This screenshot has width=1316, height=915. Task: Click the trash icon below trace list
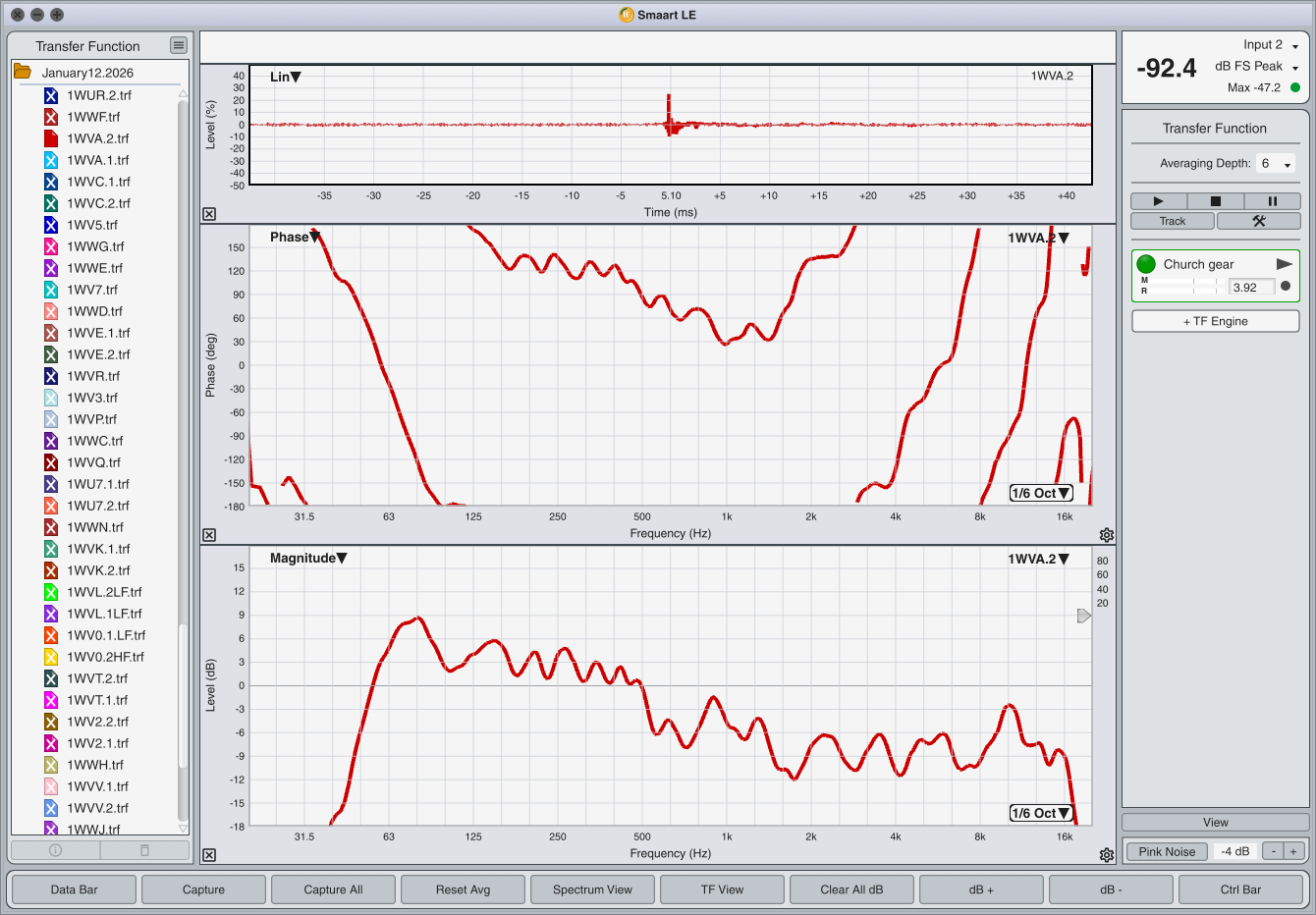pos(144,850)
